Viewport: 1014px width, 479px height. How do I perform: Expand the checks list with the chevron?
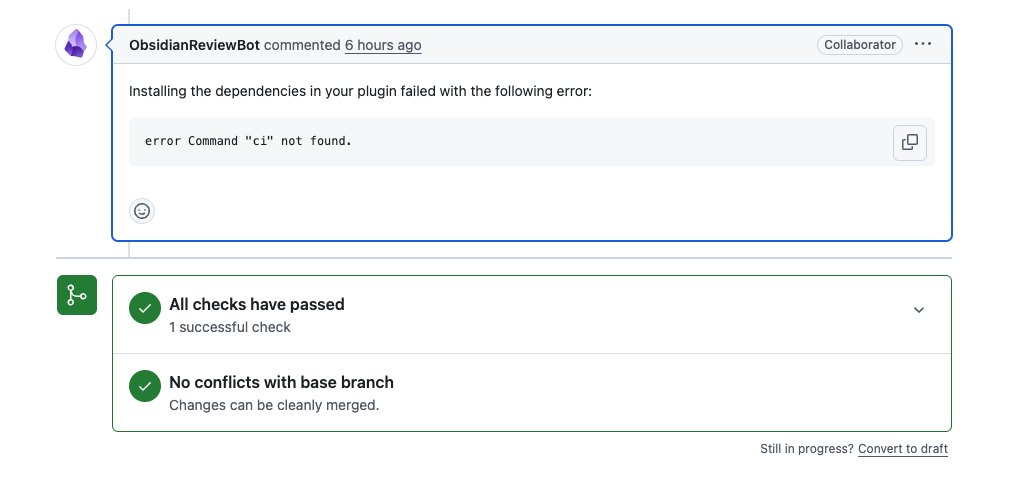(x=919, y=310)
